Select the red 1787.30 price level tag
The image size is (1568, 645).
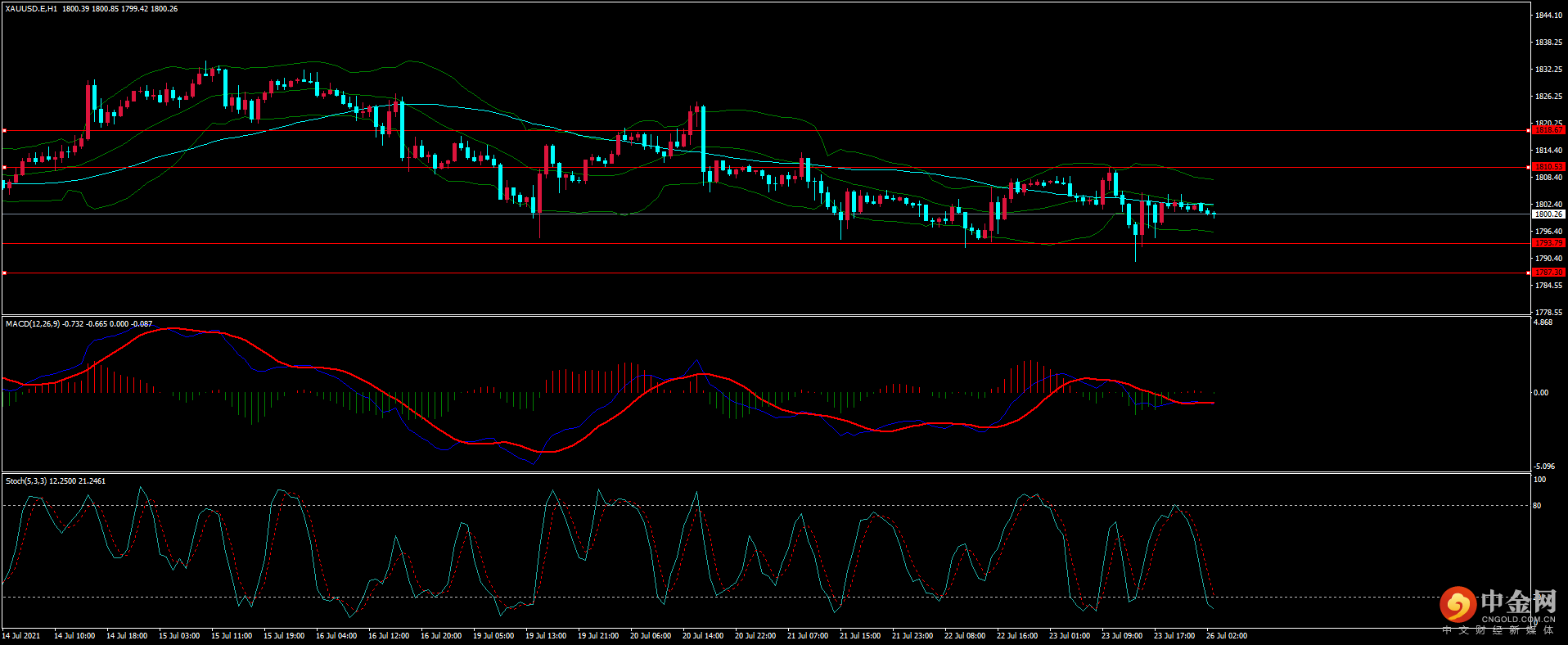1548,273
